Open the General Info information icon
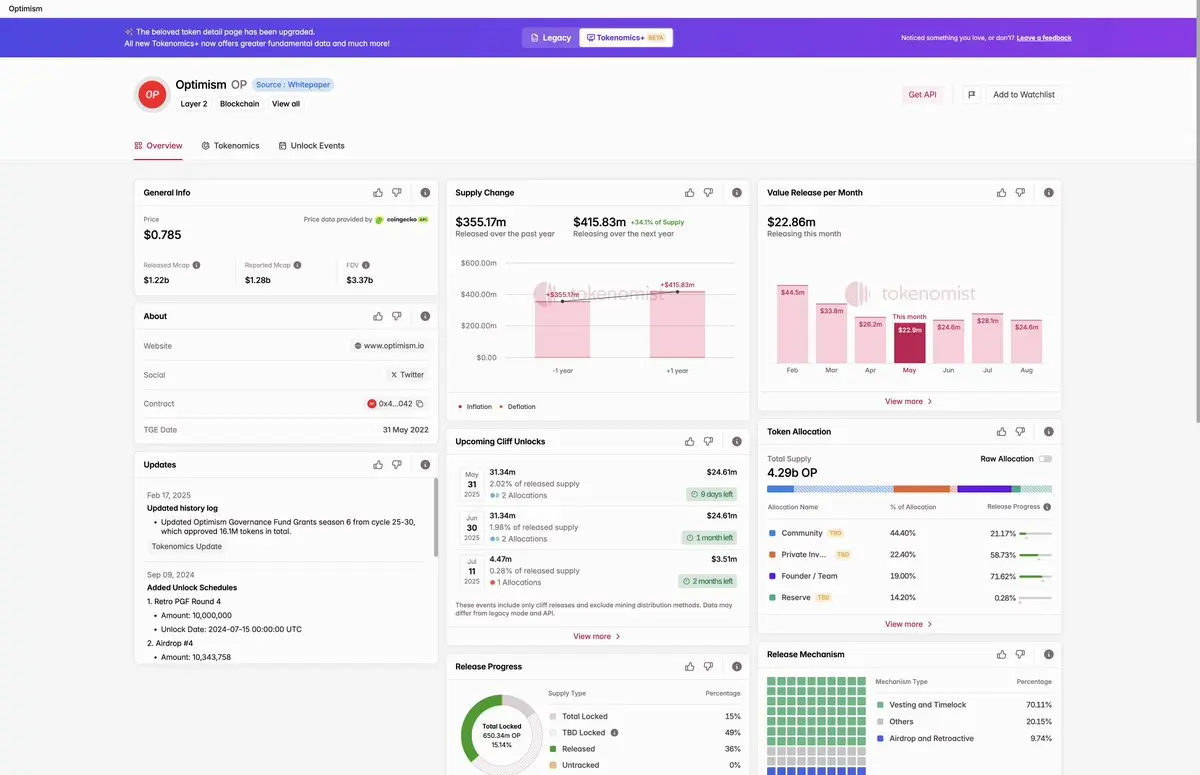The height and width of the screenshot is (775, 1200). click(x=425, y=193)
